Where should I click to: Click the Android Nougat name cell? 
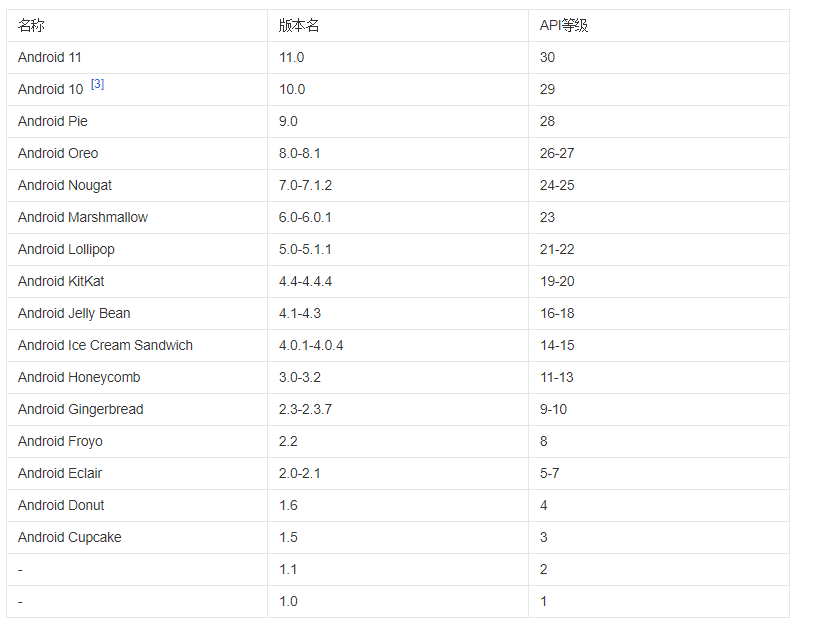tap(65, 186)
